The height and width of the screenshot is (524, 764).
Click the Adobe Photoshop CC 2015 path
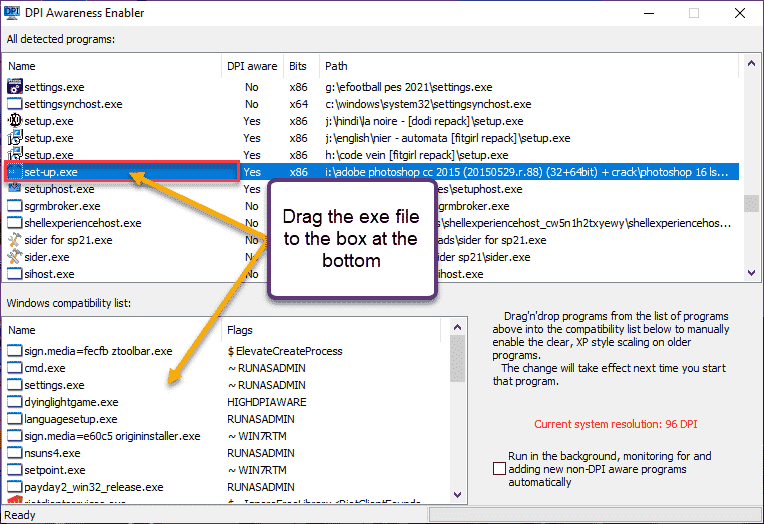tap(527, 172)
